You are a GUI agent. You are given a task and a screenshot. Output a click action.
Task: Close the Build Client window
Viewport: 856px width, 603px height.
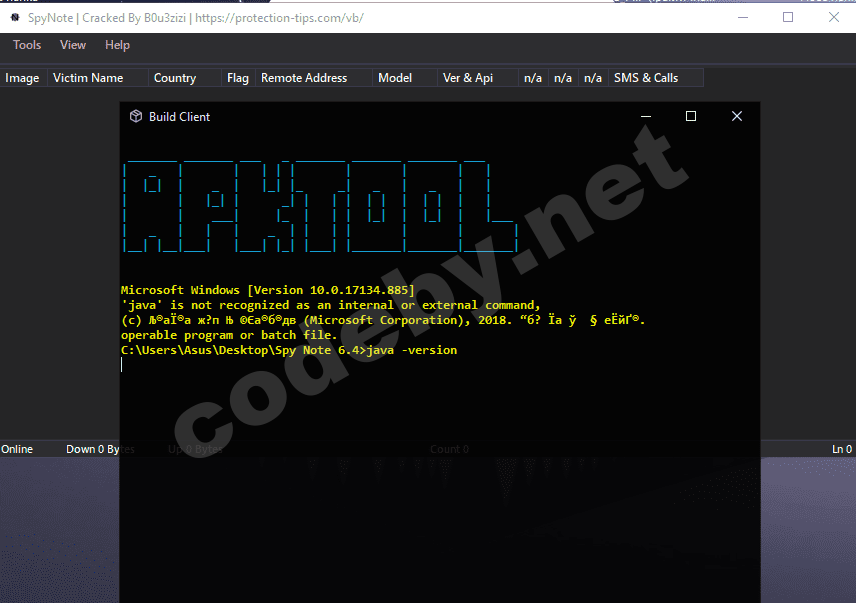pos(736,116)
